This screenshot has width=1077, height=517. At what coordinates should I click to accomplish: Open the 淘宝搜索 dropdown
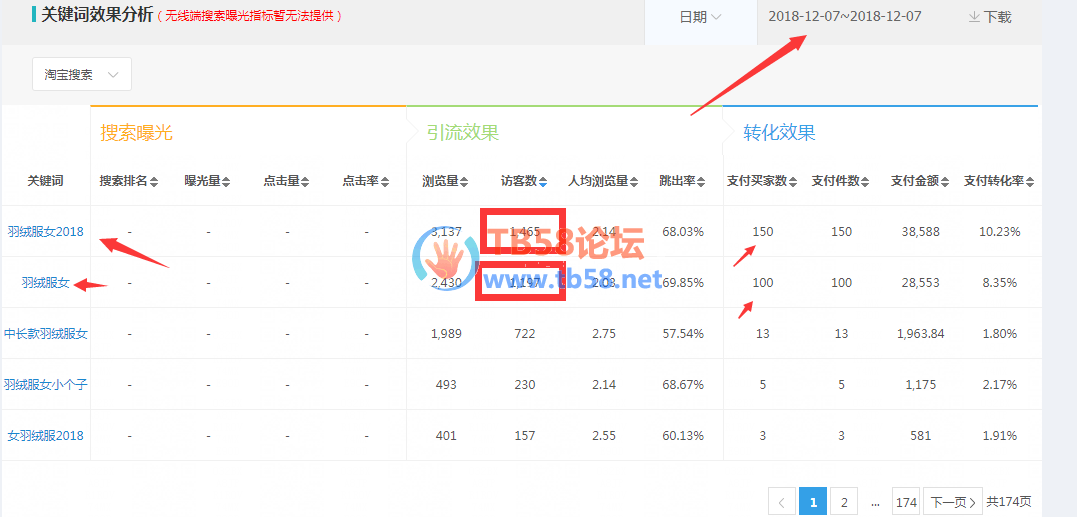pos(82,75)
